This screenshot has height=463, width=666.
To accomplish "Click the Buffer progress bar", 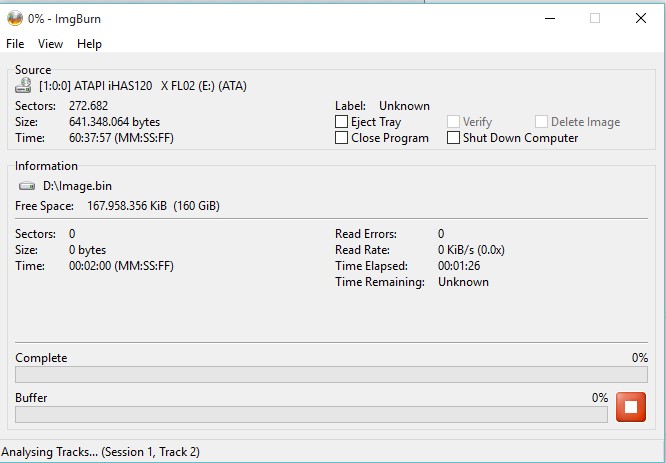I will click(311, 415).
